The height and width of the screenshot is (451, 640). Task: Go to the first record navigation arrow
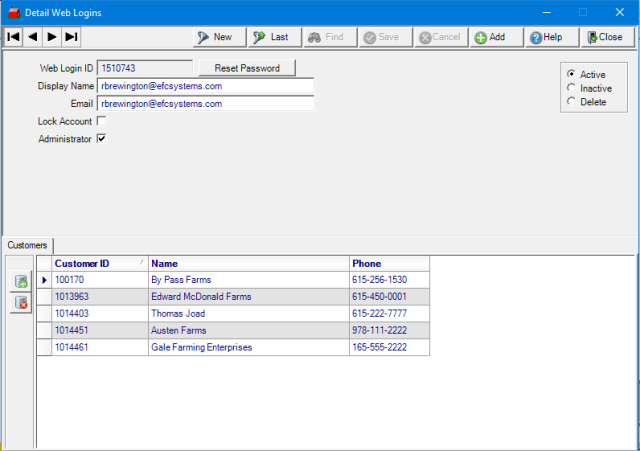click(13, 37)
